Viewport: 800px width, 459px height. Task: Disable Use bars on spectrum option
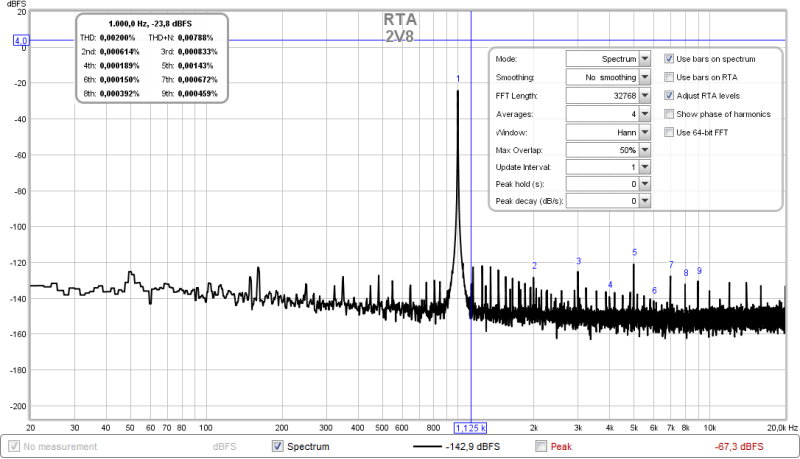click(x=670, y=59)
